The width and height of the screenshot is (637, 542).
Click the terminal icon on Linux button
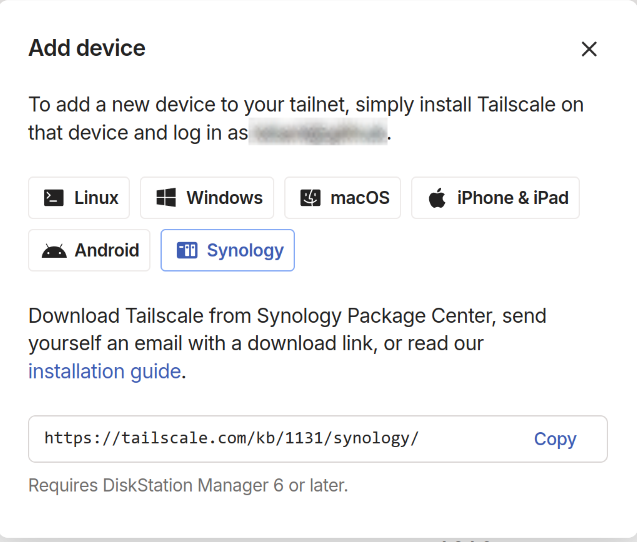[54, 198]
